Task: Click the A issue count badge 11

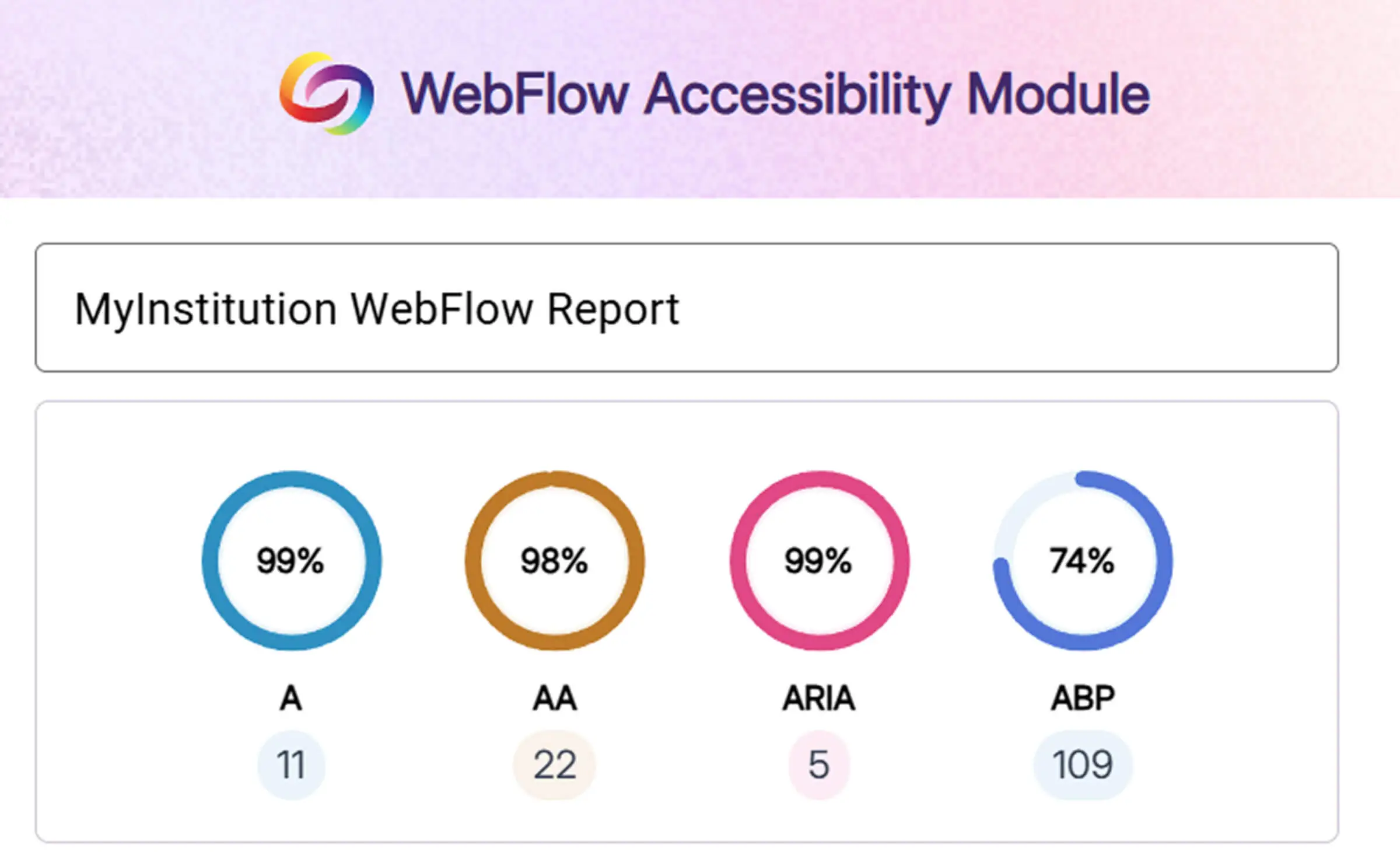Action: tap(291, 765)
